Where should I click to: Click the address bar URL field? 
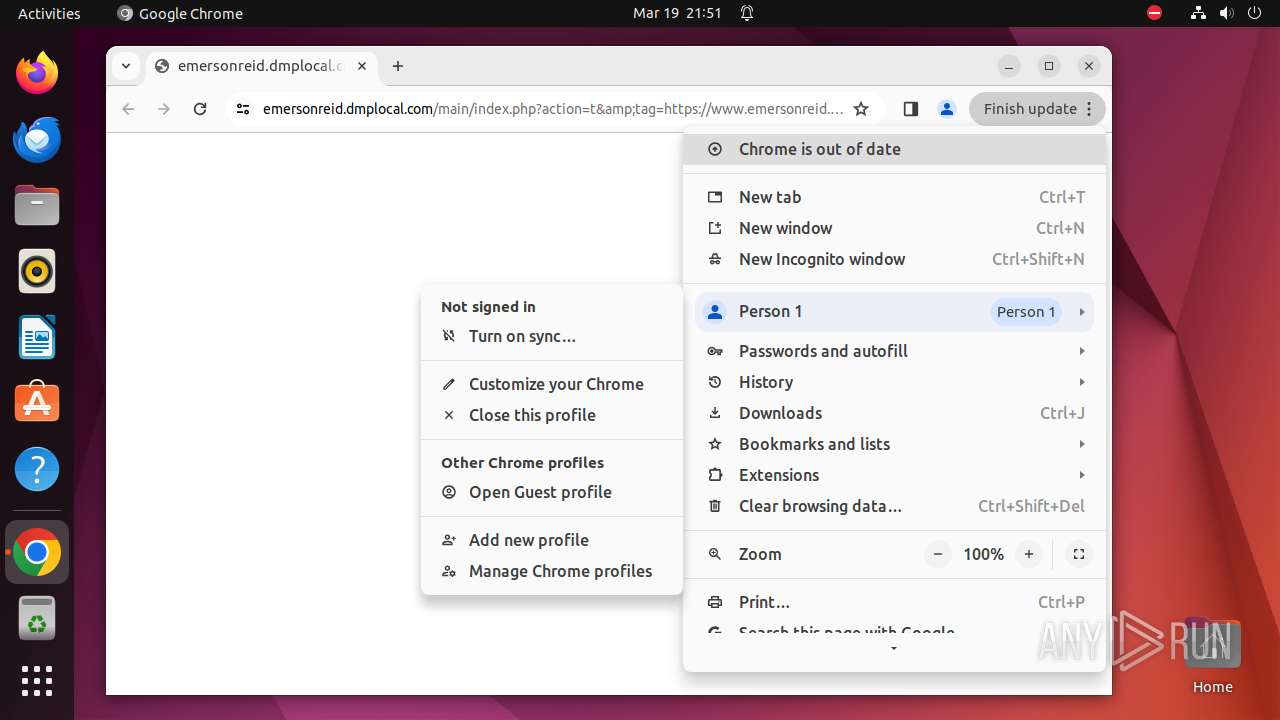pos(553,109)
